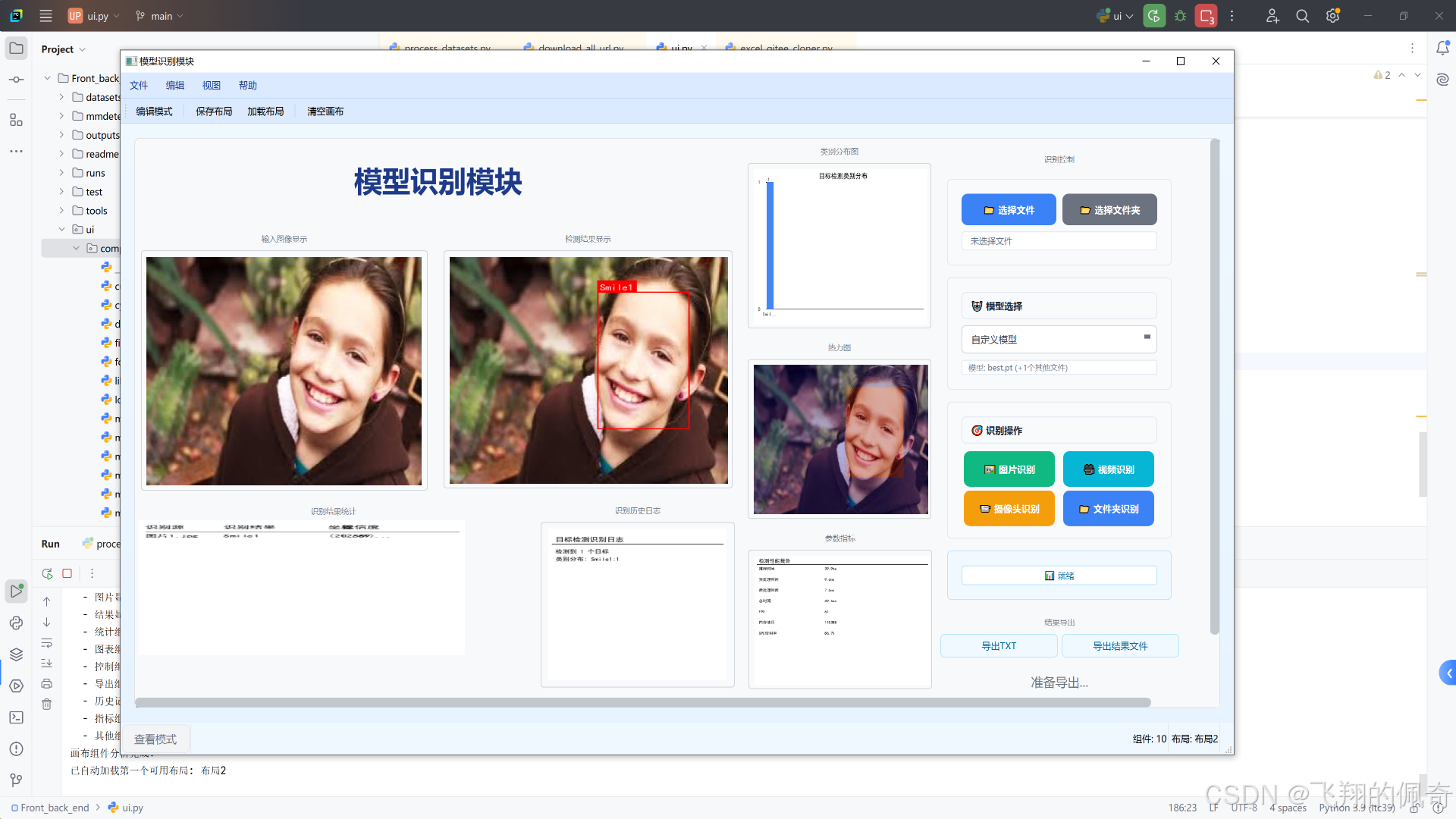Screen dimensions: 1456x819
Task: Open the AI Assistant spiral icon
Action: [1442, 79]
